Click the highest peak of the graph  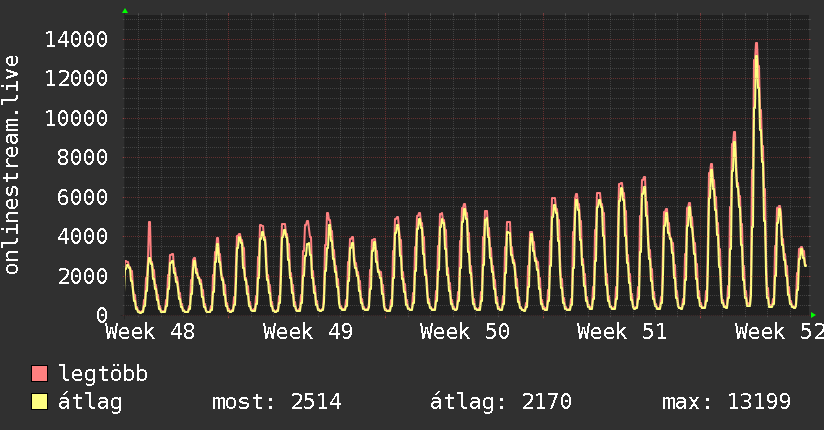click(756, 44)
